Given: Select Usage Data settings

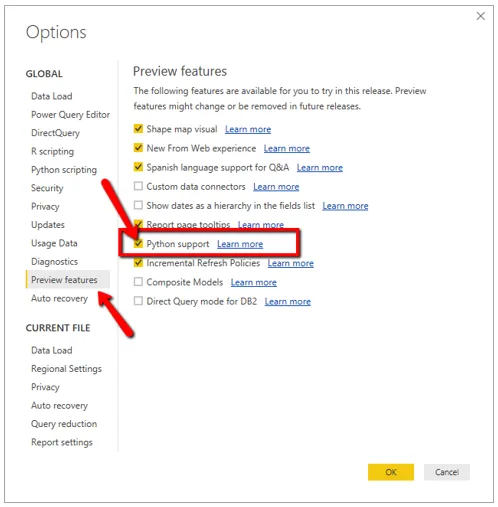Looking at the screenshot, I should click(x=54, y=243).
